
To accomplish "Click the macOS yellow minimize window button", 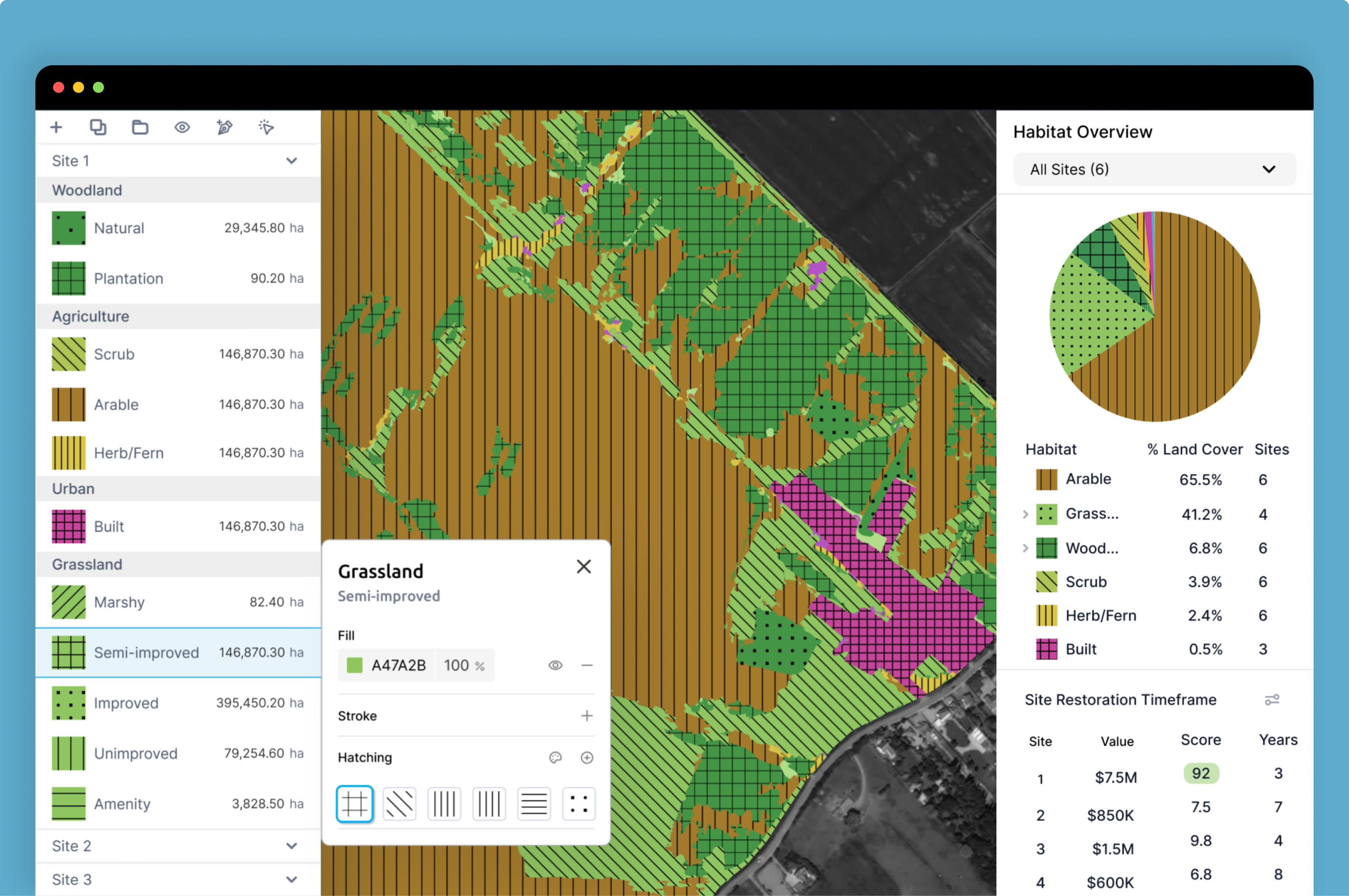I will pos(78,87).
